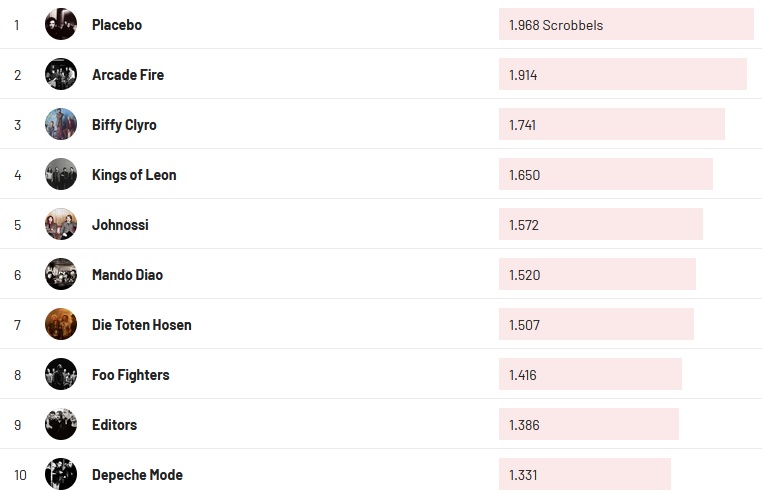Click Placebo's 1.968 Scrobbels bar

(626, 24)
